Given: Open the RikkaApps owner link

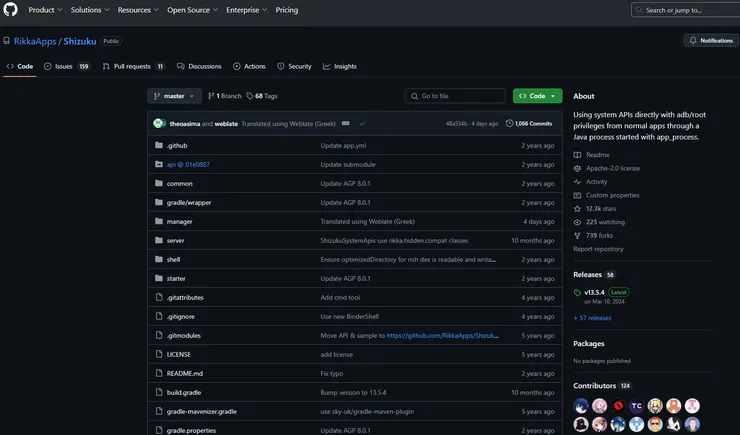Looking at the screenshot, I should (x=35, y=41).
